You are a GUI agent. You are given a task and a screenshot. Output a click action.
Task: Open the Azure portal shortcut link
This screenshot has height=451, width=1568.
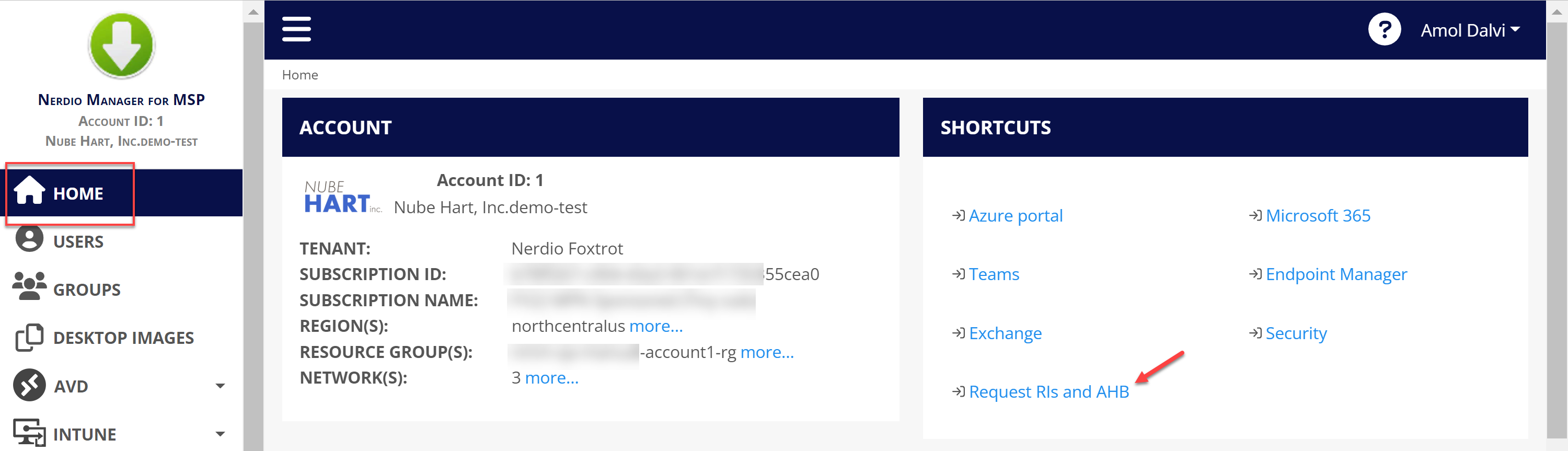coord(1016,215)
